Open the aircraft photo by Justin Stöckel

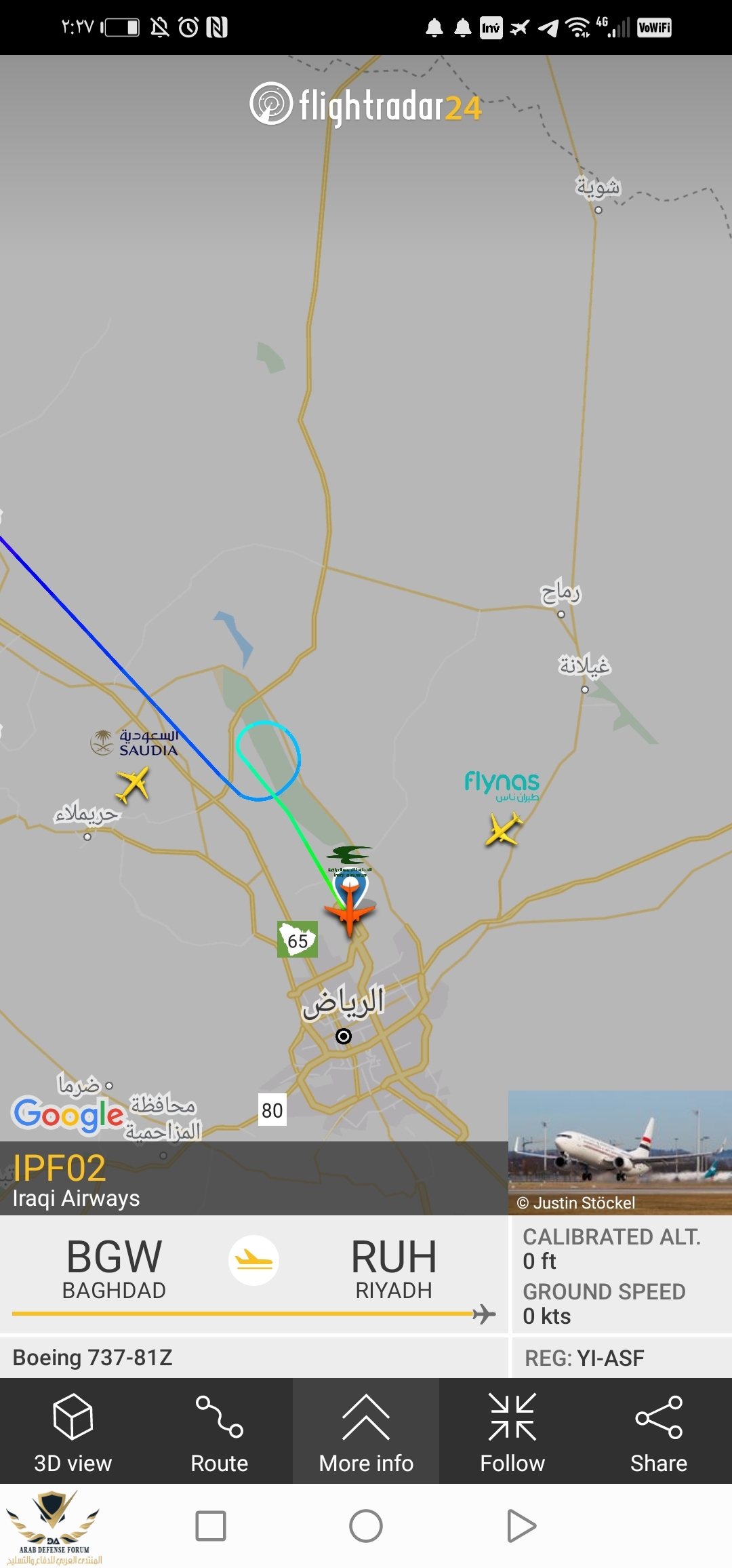pyautogui.click(x=620, y=1152)
